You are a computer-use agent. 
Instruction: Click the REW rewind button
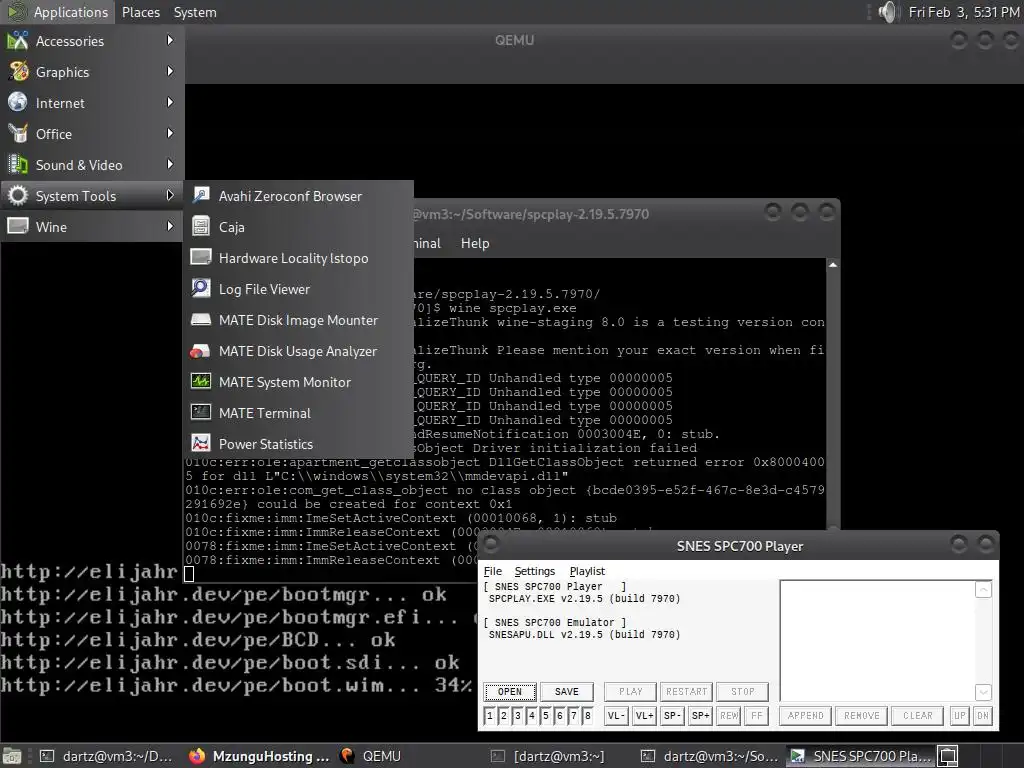click(x=729, y=716)
